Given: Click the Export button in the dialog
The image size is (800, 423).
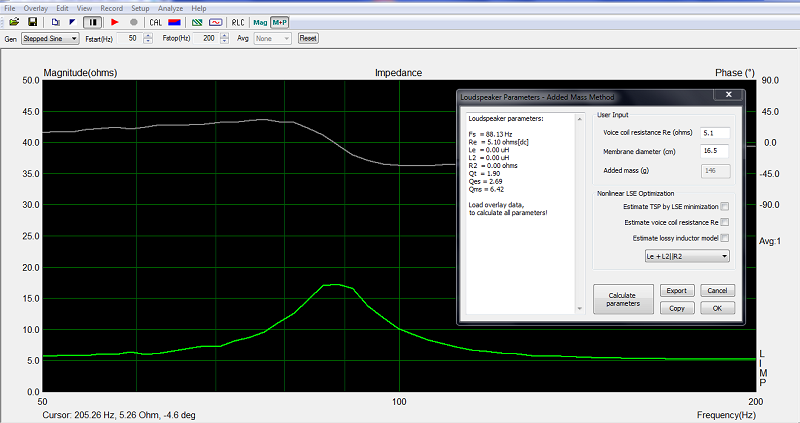Looking at the screenshot, I should tap(677, 290).
